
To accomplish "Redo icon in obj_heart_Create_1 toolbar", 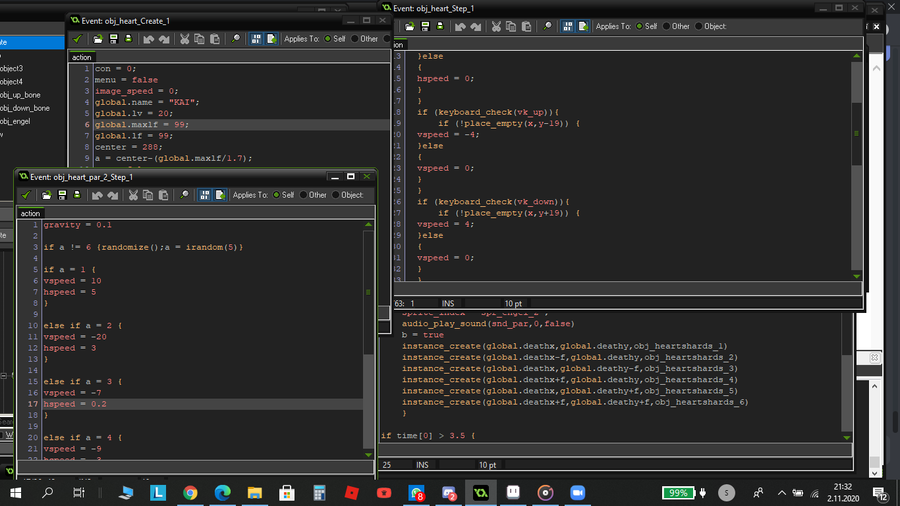I will [164, 39].
